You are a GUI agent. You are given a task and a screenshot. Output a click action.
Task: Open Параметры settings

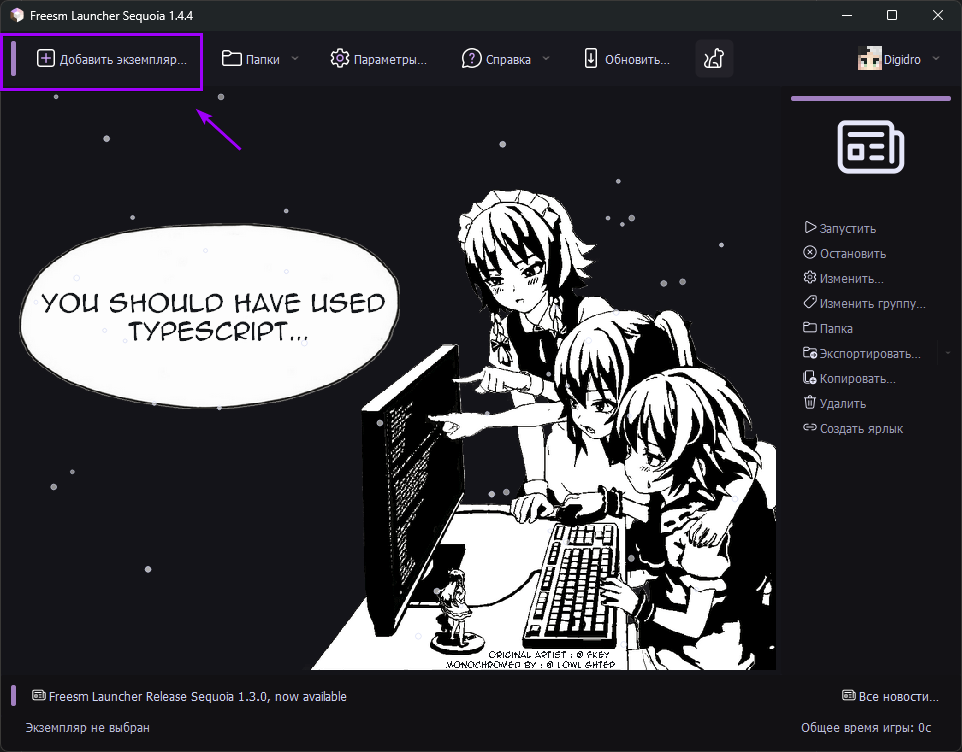(x=378, y=59)
